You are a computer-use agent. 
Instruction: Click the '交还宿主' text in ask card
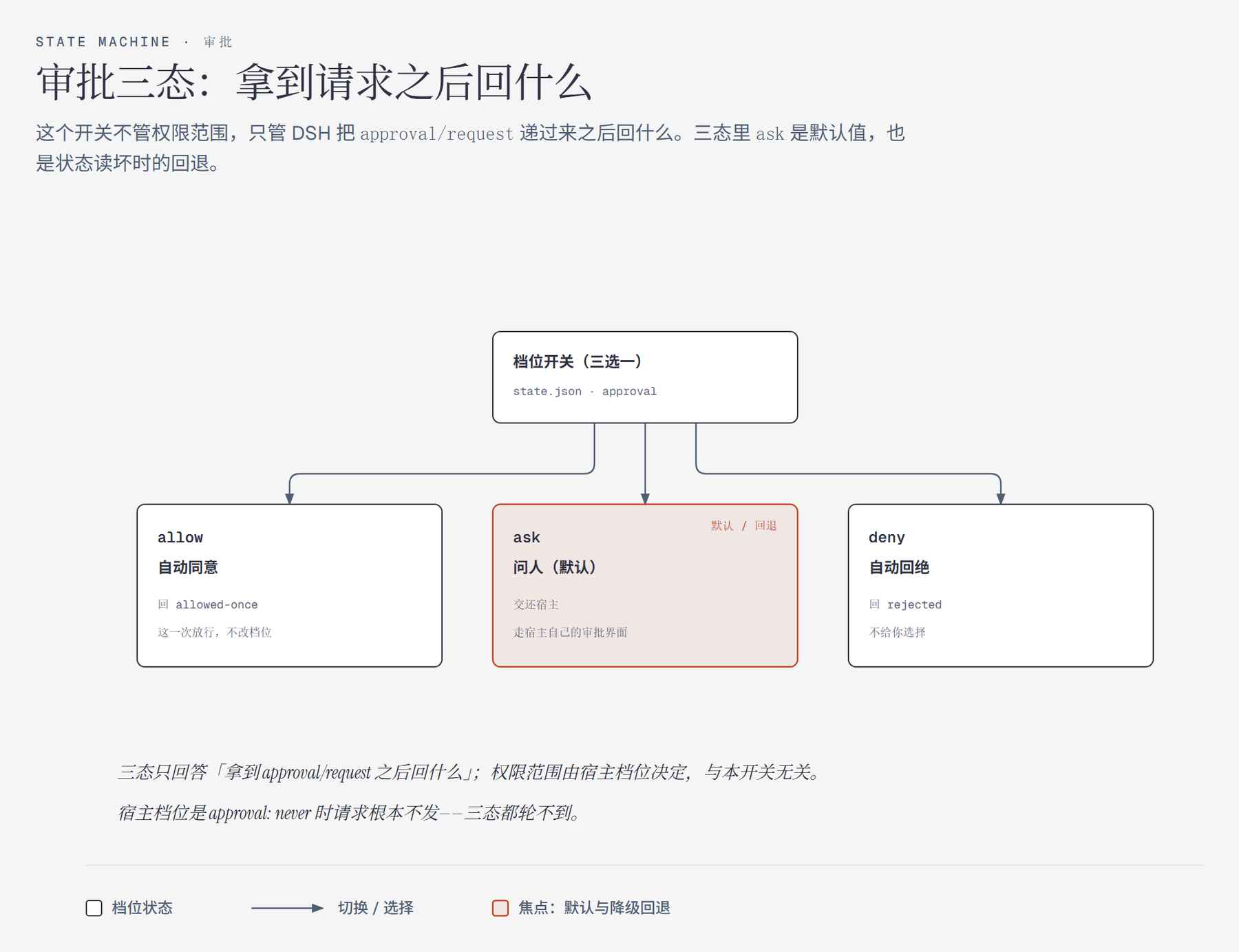(536, 604)
